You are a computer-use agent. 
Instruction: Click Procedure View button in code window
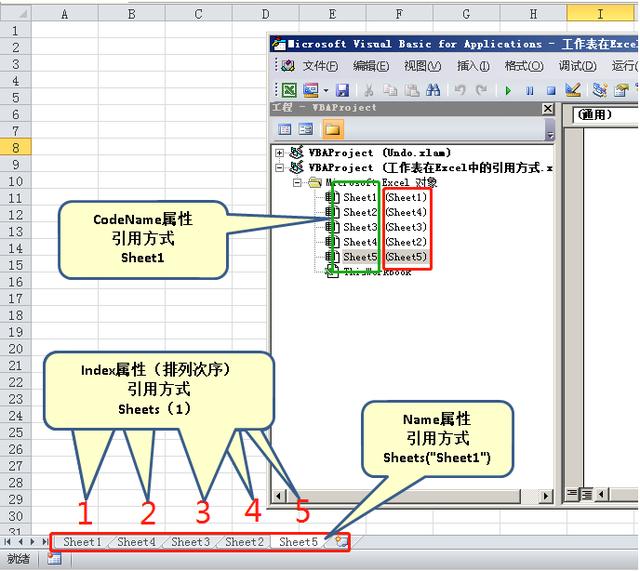[x=573, y=494]
